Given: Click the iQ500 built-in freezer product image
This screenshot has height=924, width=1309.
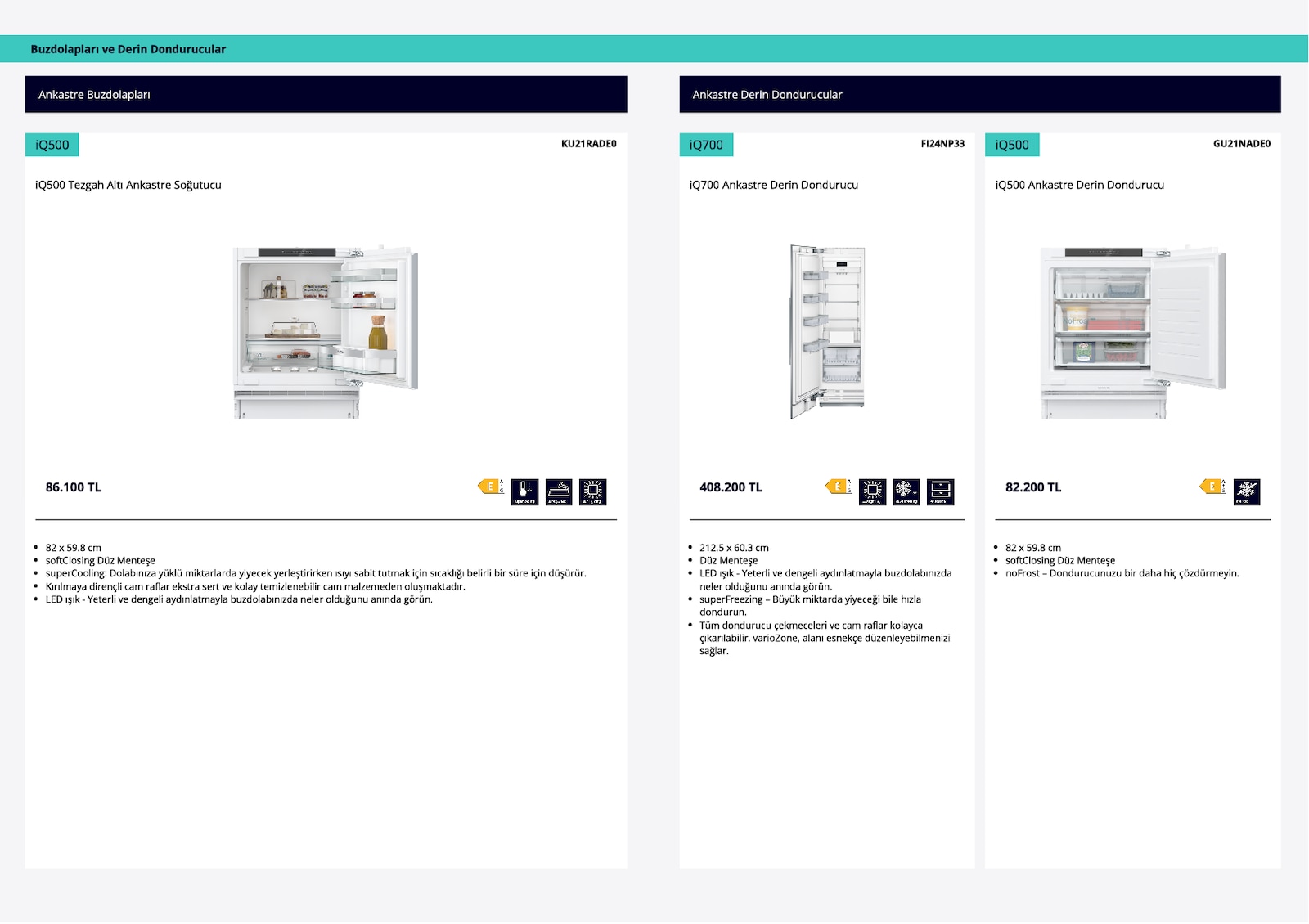Looking at the screenshot, I should (1133, 332).
